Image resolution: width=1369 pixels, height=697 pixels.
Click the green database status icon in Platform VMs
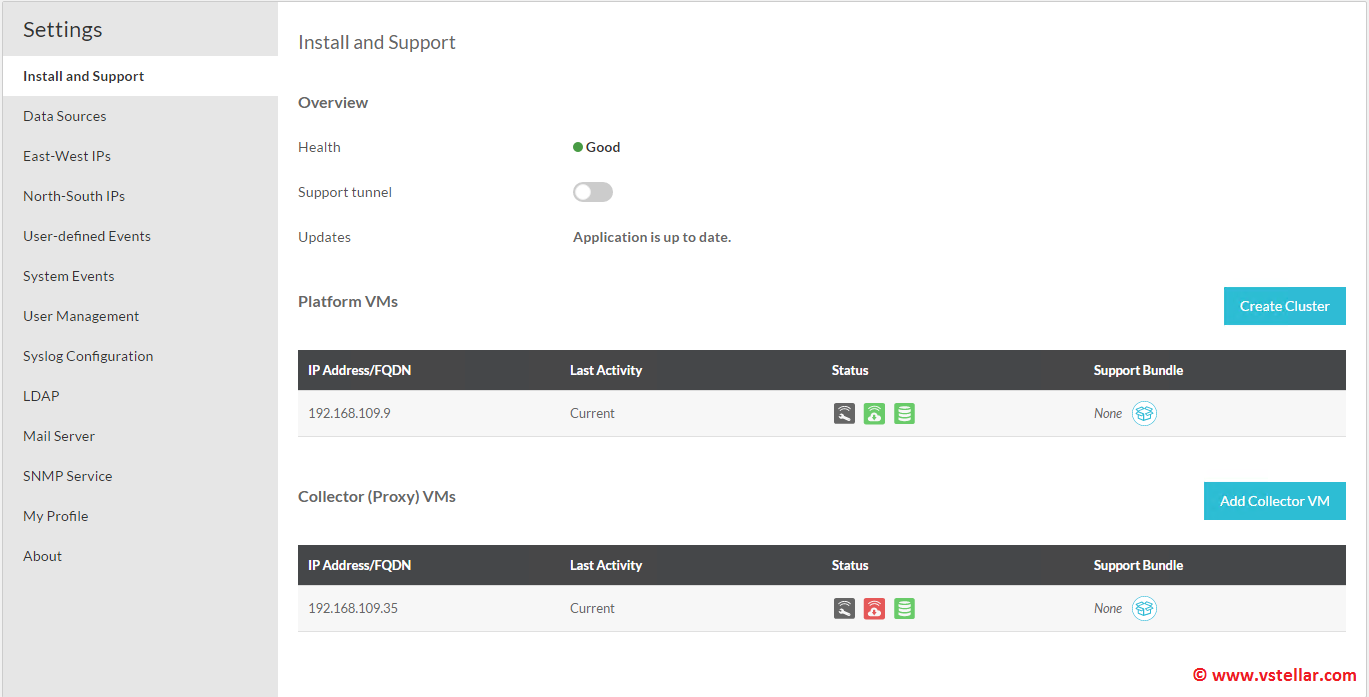(x=904, y=413)
